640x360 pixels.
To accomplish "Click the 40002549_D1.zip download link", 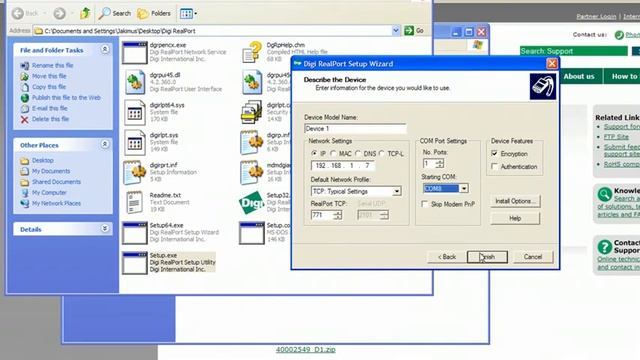I will click(306, 349).
